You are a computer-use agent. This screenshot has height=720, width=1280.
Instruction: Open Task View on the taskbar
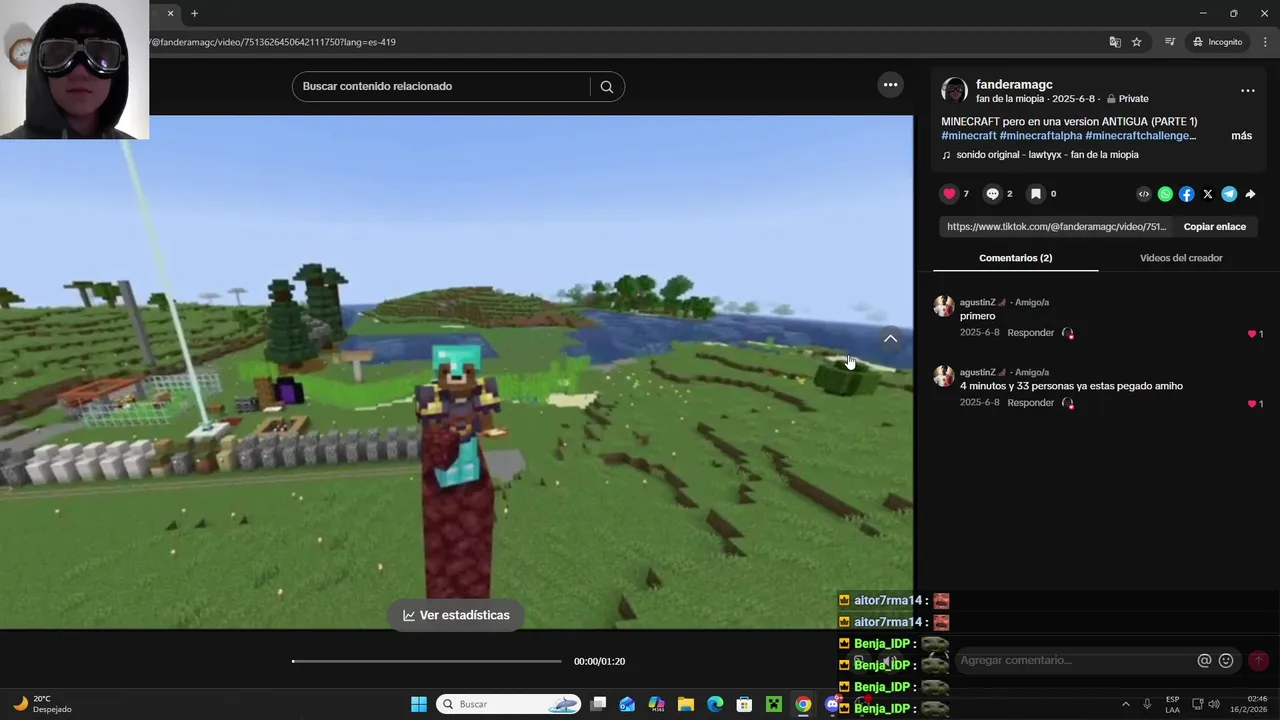tap(598, 704)
